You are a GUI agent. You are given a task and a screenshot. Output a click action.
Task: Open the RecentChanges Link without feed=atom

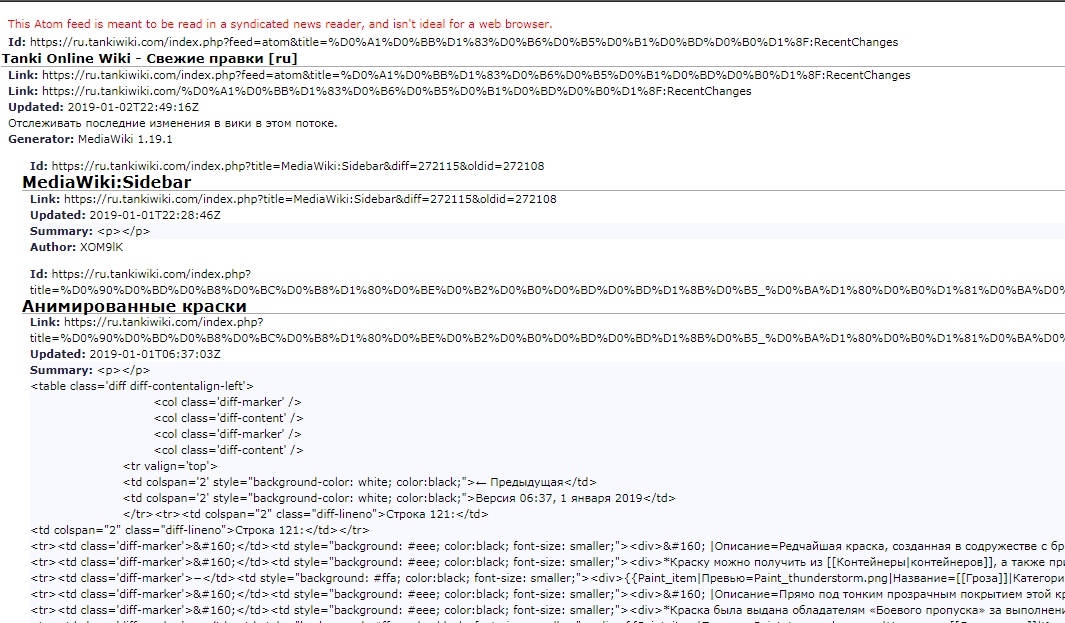[x=396, y=91]
